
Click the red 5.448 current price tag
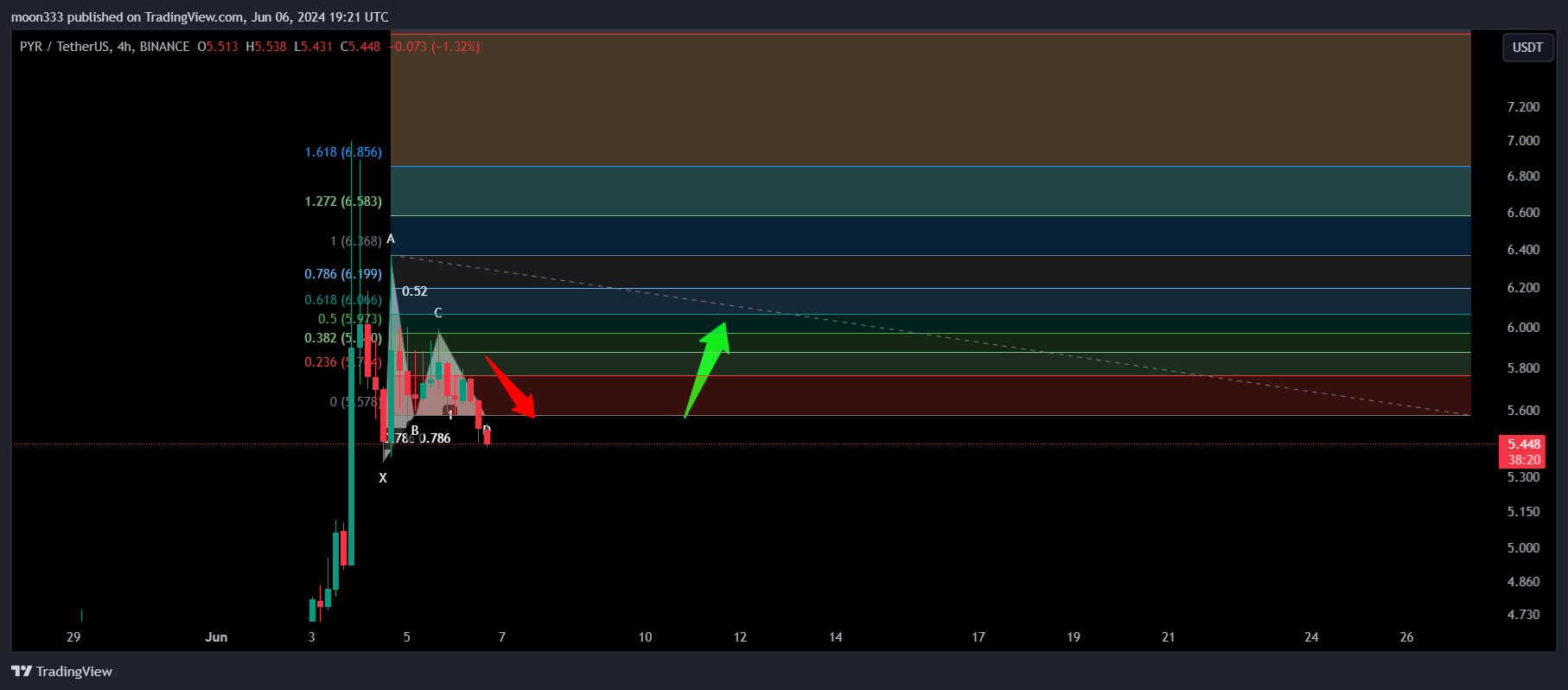pyautogui.click(x=1524, y=444)
